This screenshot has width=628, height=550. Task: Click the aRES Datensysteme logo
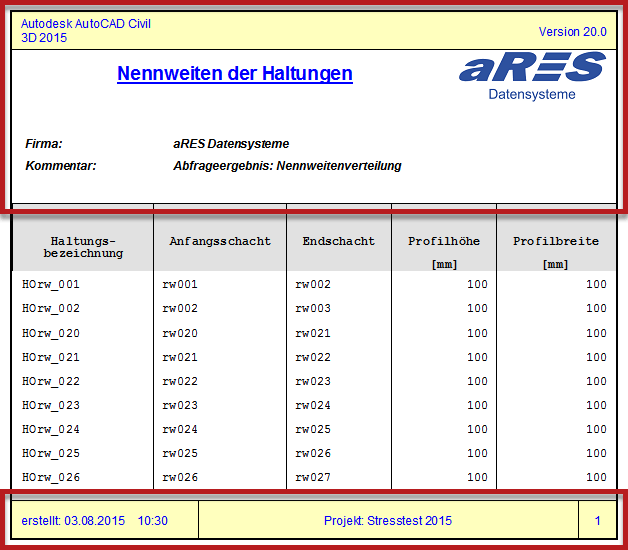(x=532, y=76)
